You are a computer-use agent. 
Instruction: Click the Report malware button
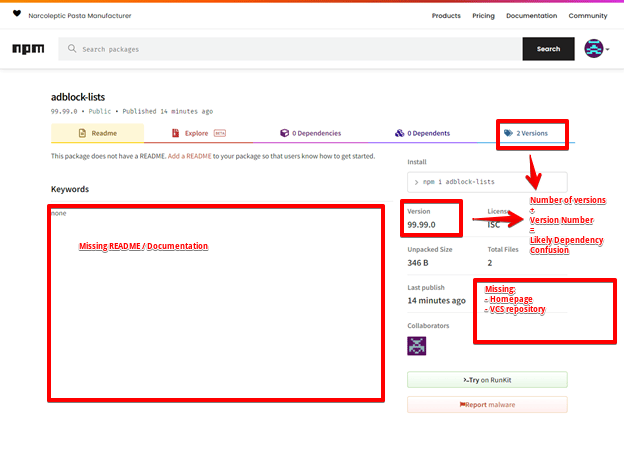point(487,404)
